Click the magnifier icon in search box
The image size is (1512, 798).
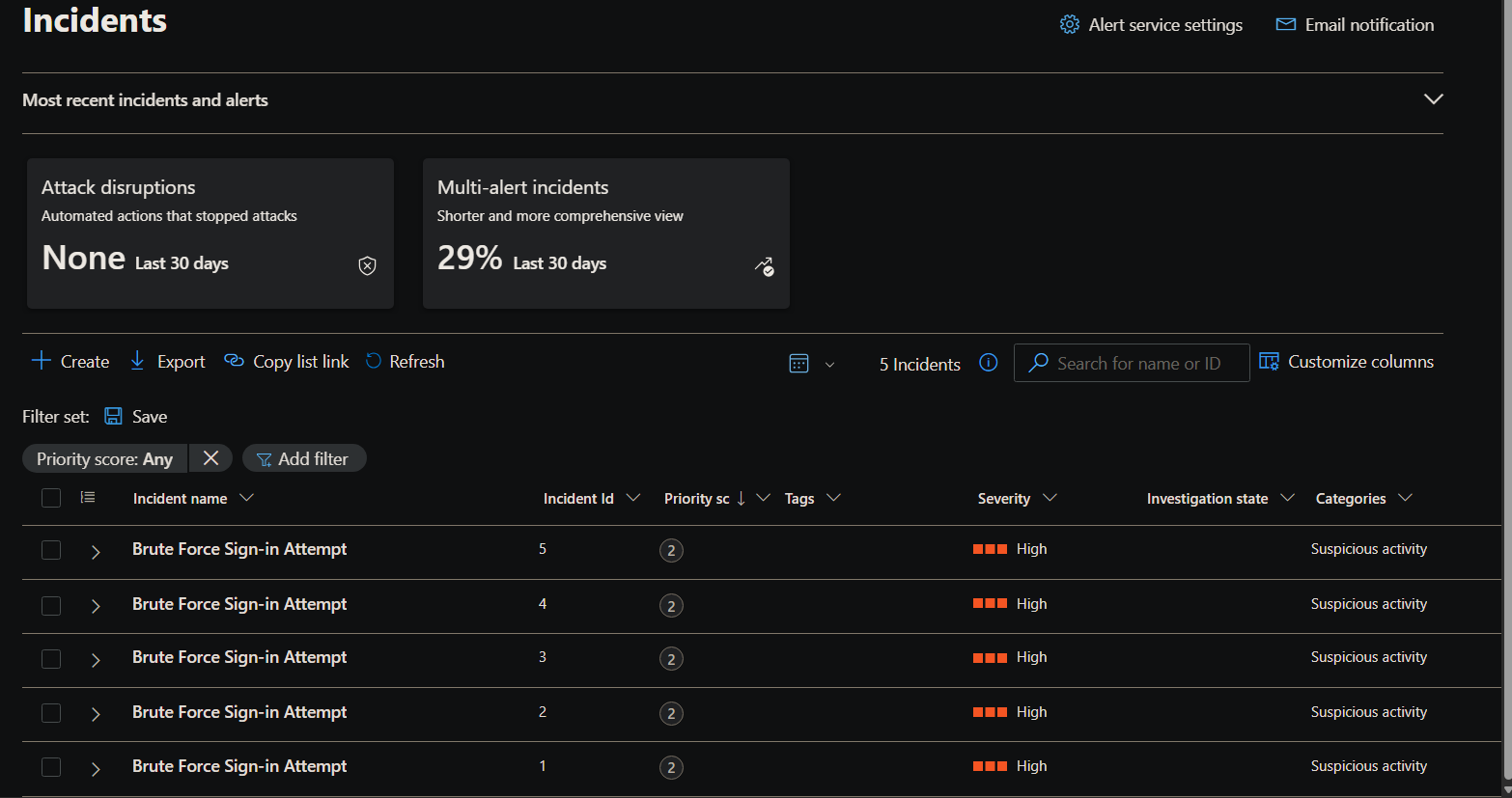point(1038,363)
